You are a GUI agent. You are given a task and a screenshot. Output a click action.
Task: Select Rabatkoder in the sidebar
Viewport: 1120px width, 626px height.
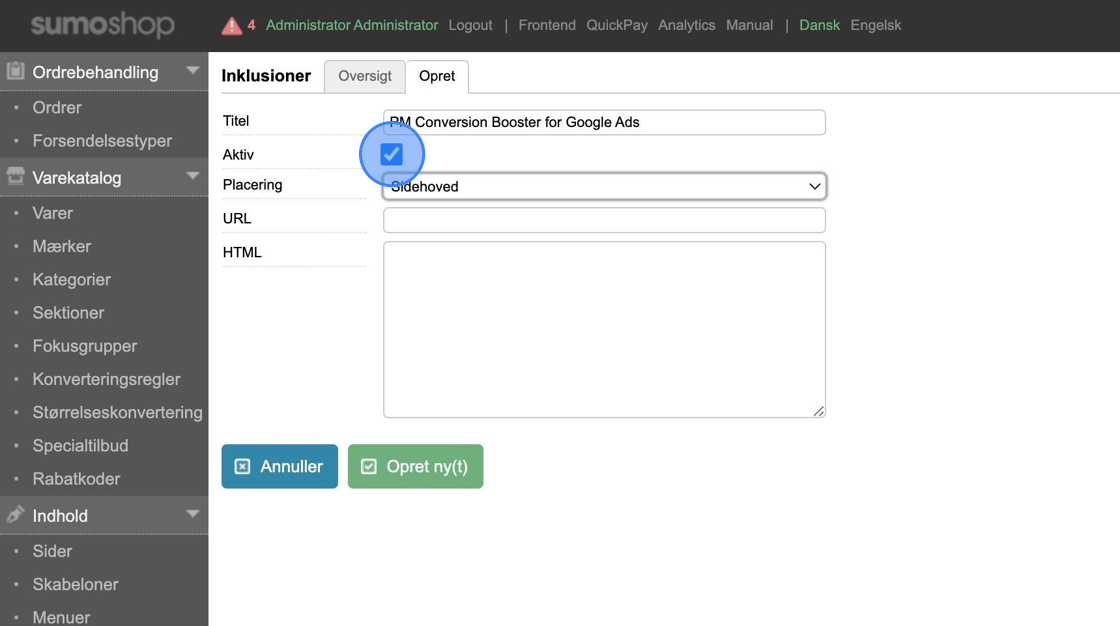click(74, 478)
